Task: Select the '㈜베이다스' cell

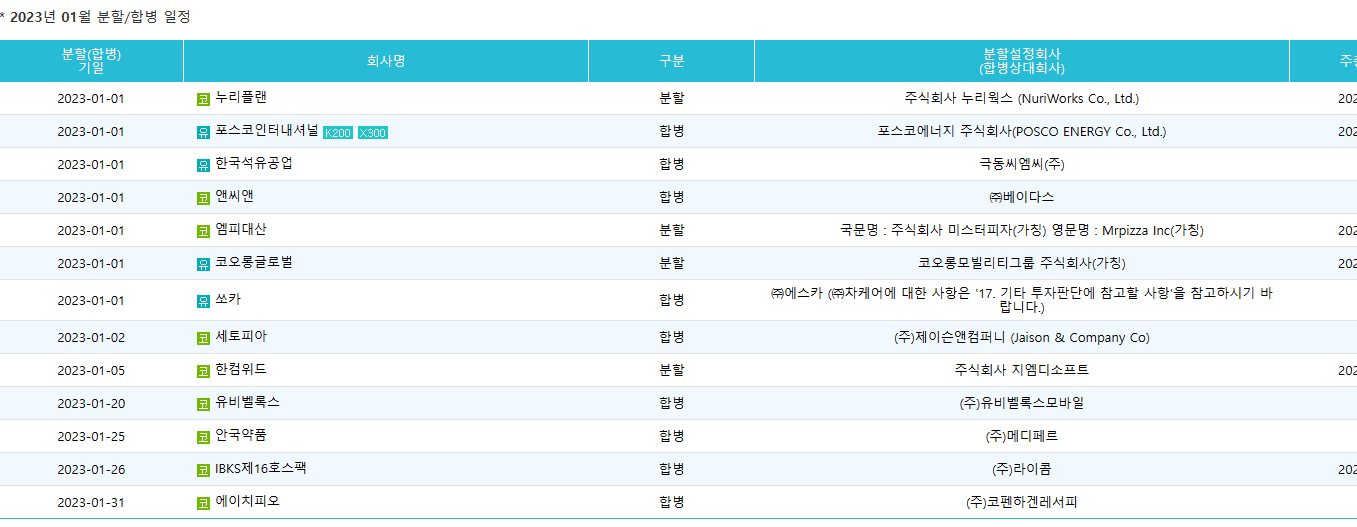Action: tap(1022, 198)
